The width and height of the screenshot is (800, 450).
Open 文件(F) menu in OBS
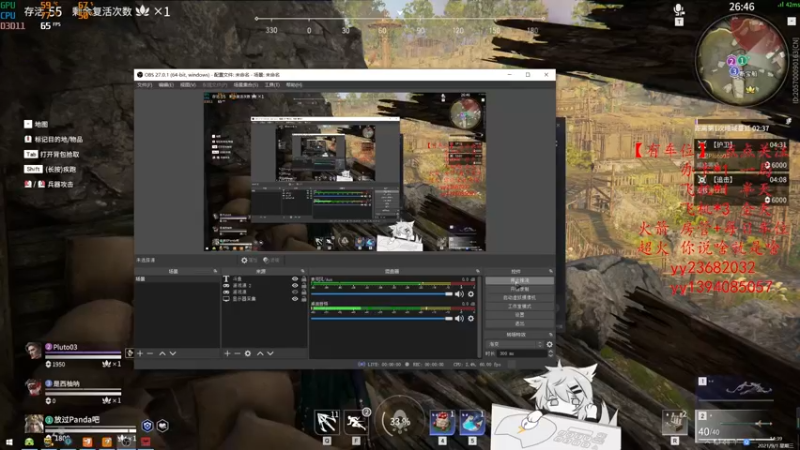[x=144, y=85]
